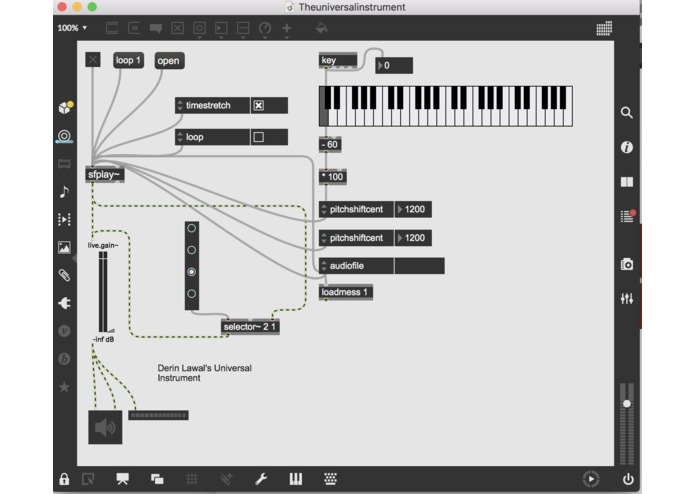Open the 100% zoom dropdown
Viewport: 695px width, 494px height.
(72, 28)
